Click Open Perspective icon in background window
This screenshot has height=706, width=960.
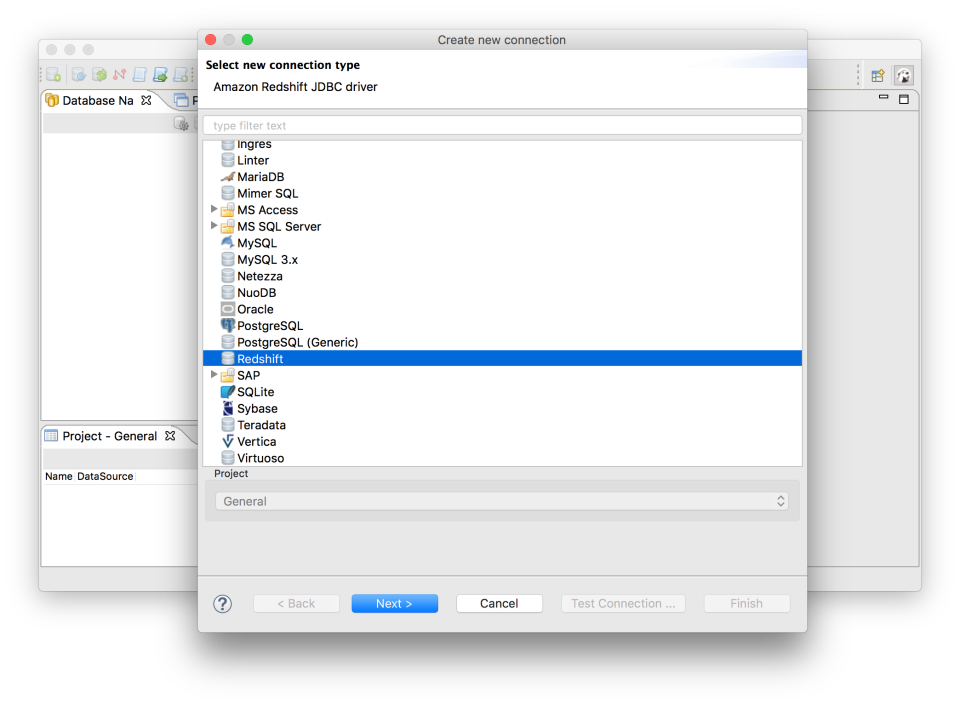[x=878, y=75]
